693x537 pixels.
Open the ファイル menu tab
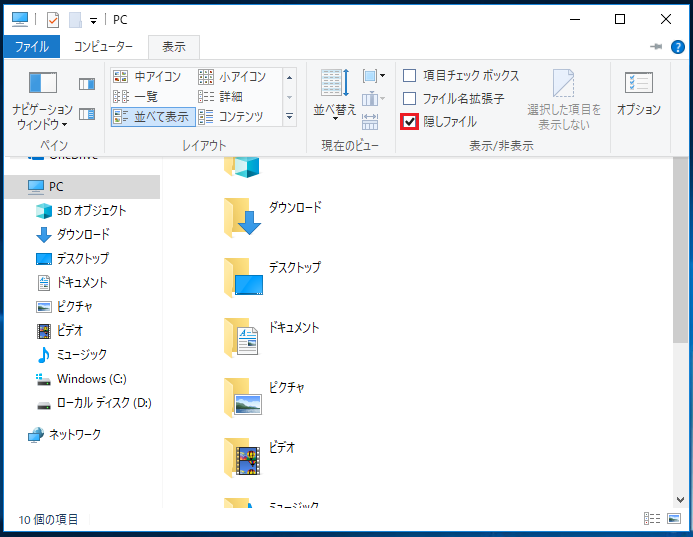[32, 47]
